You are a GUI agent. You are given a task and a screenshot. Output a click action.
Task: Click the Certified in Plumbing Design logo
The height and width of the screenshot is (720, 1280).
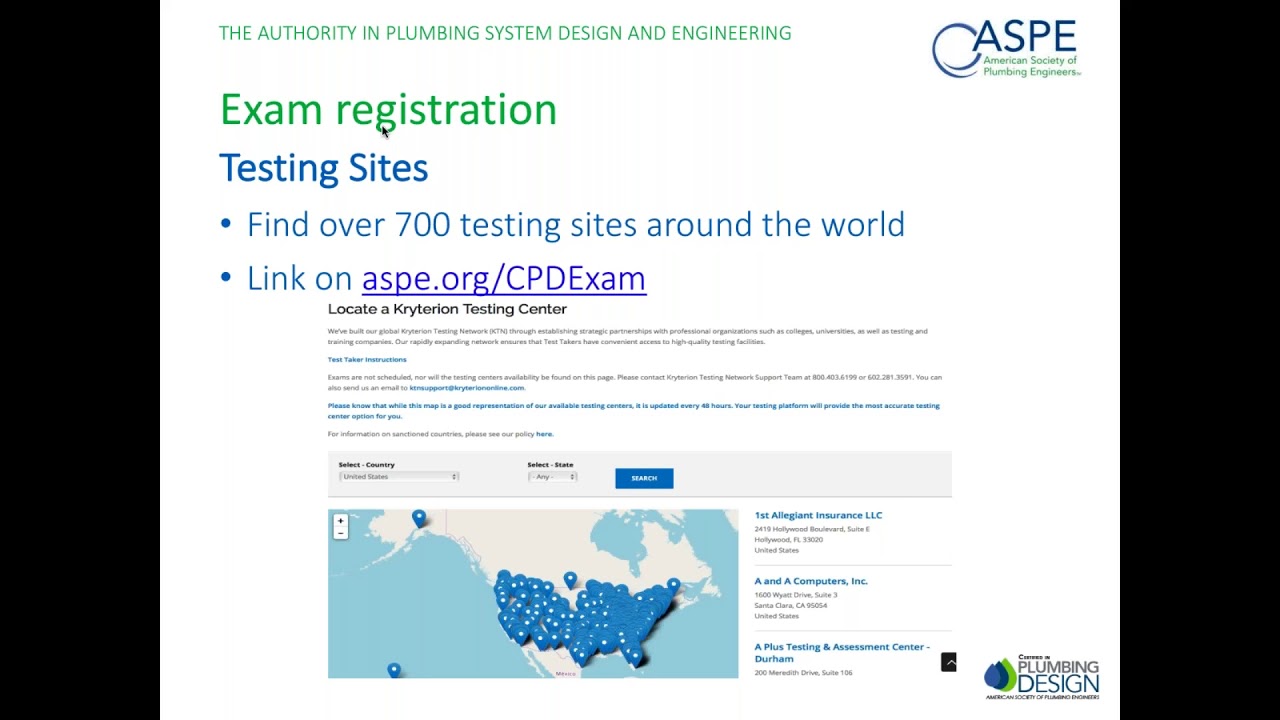(1042, 677)
